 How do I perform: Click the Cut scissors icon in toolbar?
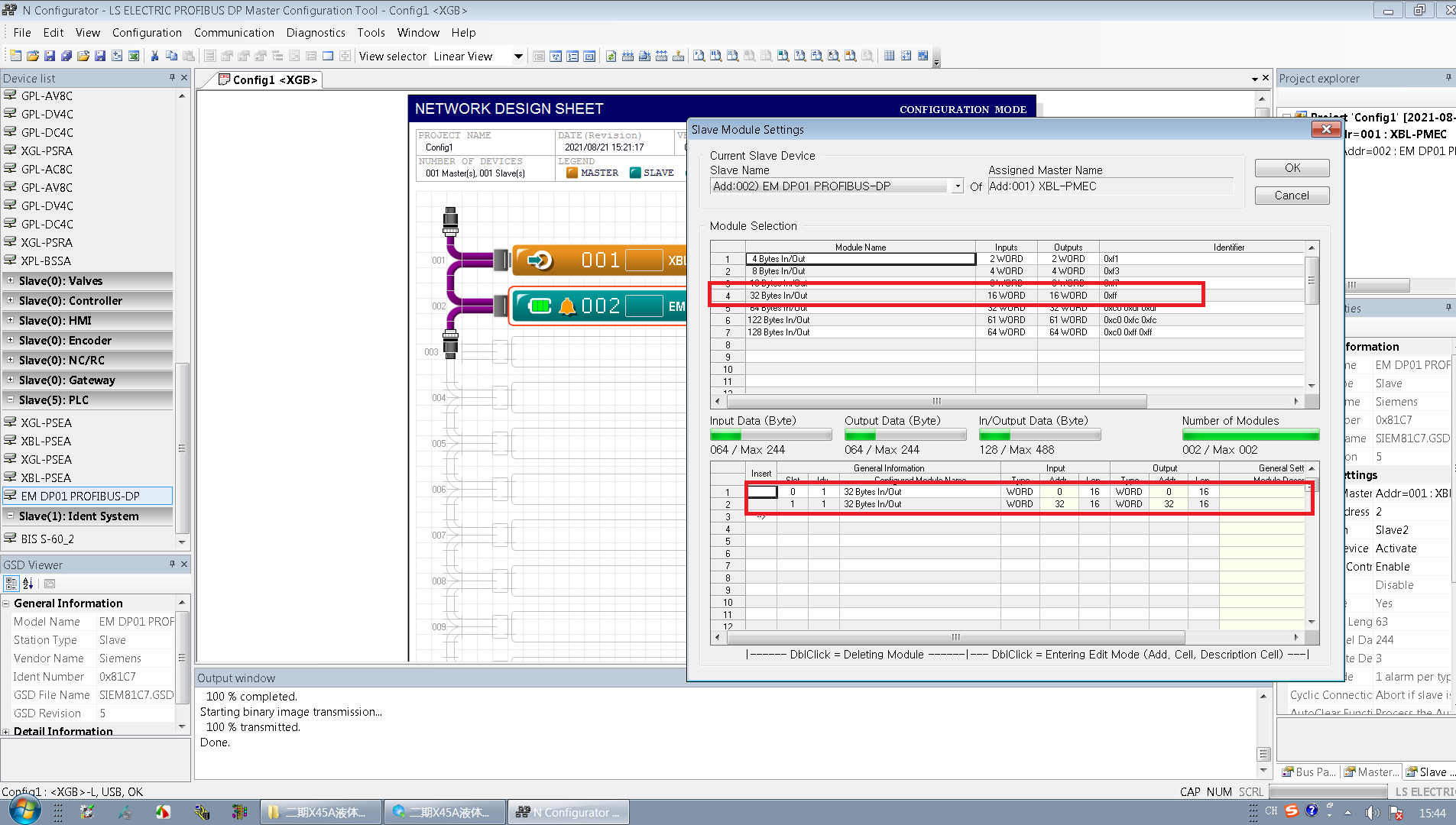(154, 56)
